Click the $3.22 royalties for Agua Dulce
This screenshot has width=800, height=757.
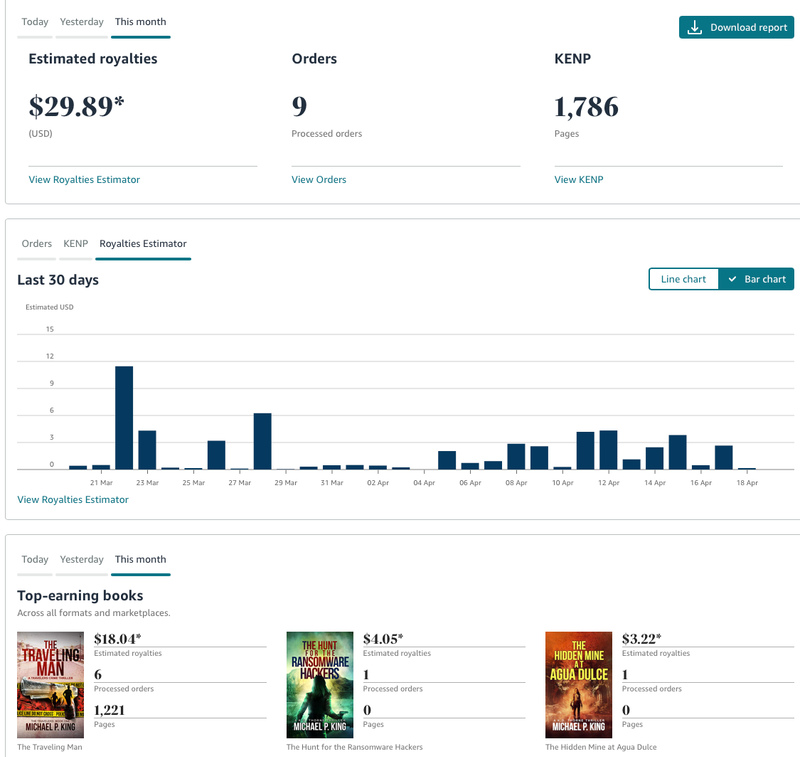pyautogui.click(x=641, y=639)
